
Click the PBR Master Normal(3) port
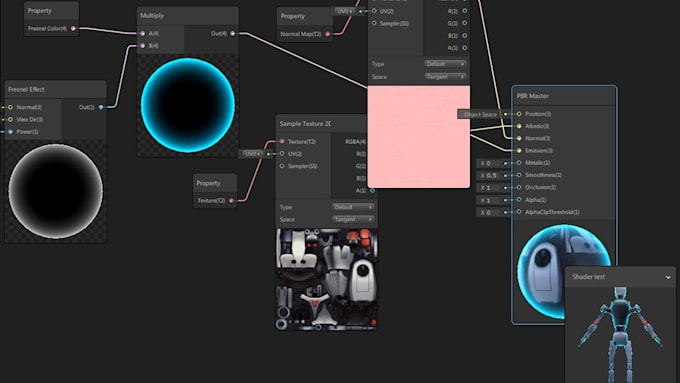(519, 138)
